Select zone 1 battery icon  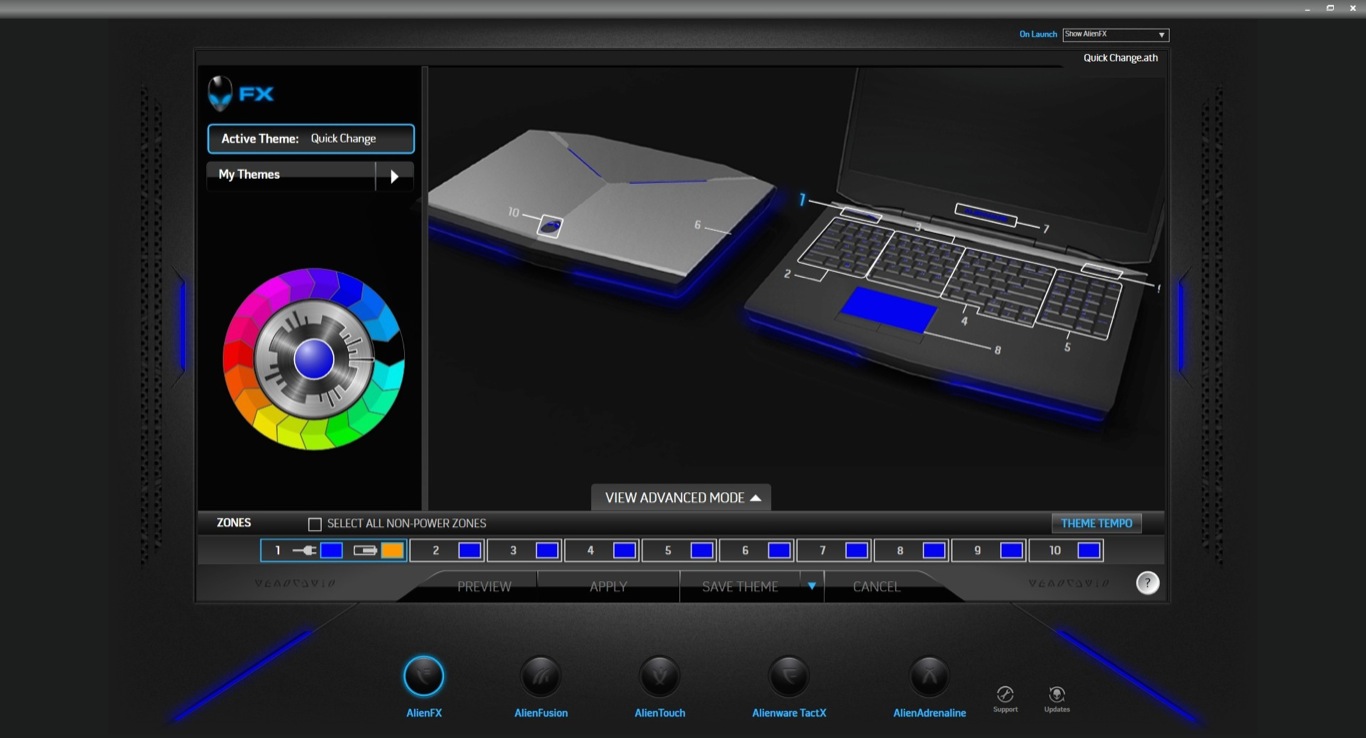point(365,551)
